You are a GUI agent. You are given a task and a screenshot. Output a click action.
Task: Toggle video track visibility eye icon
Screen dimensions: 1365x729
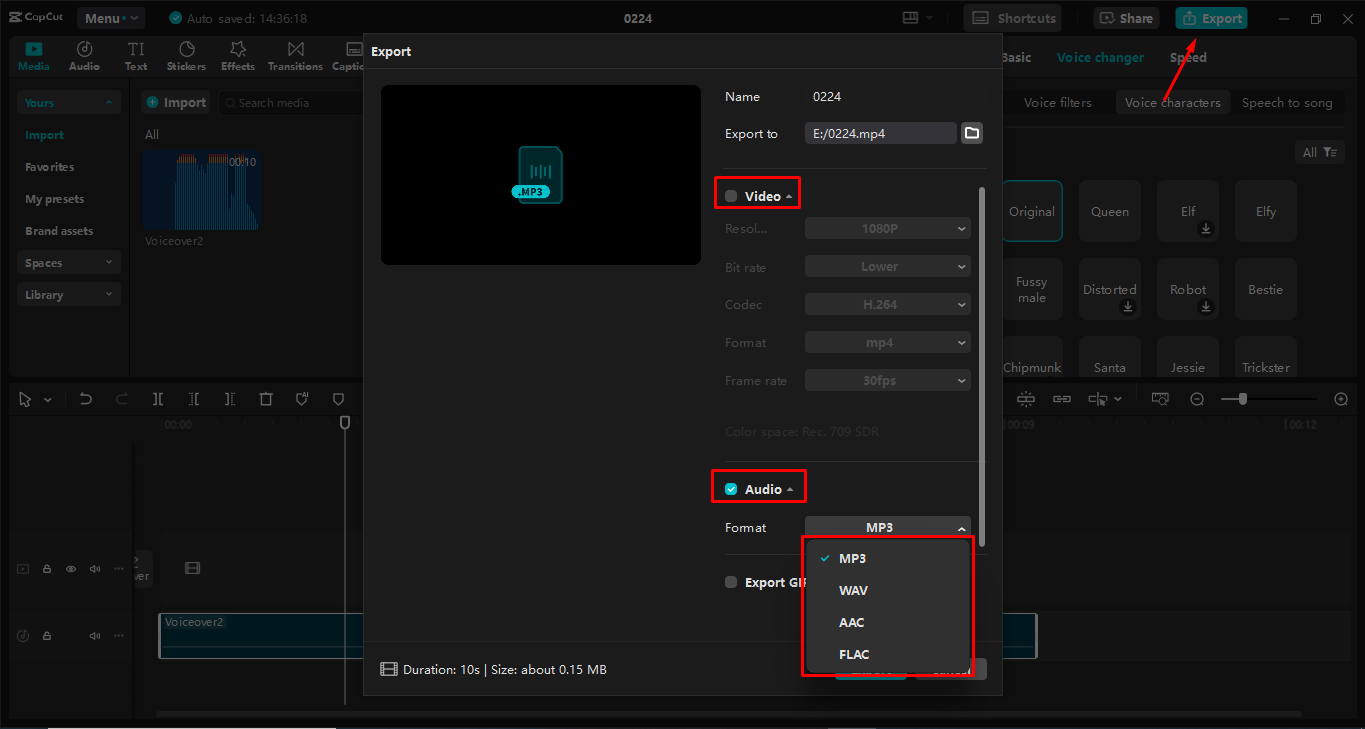[x=71, y=569]
